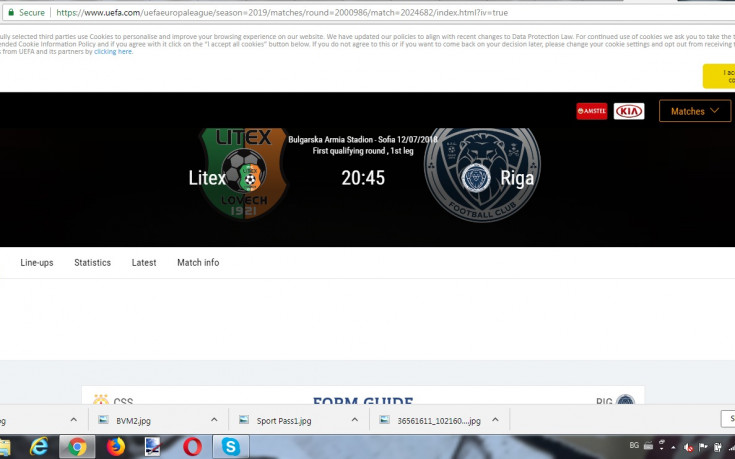Click 'Bulgarska Armia Stadion - Sofia' venue text
735x459 pixels.
pyautogui.click(x=342, y=139)
